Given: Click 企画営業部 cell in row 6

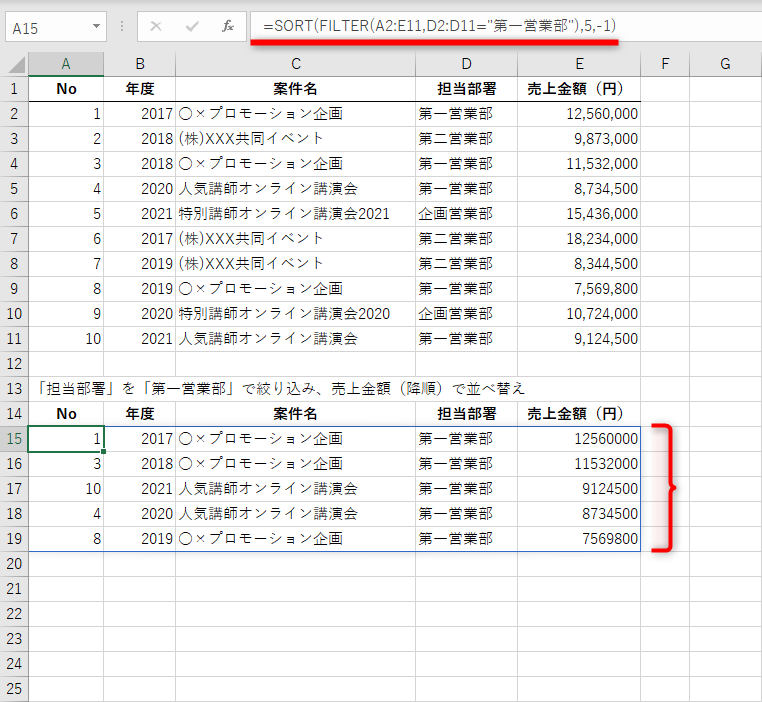Looking at the screenshot, I should (x=467, y=214).
